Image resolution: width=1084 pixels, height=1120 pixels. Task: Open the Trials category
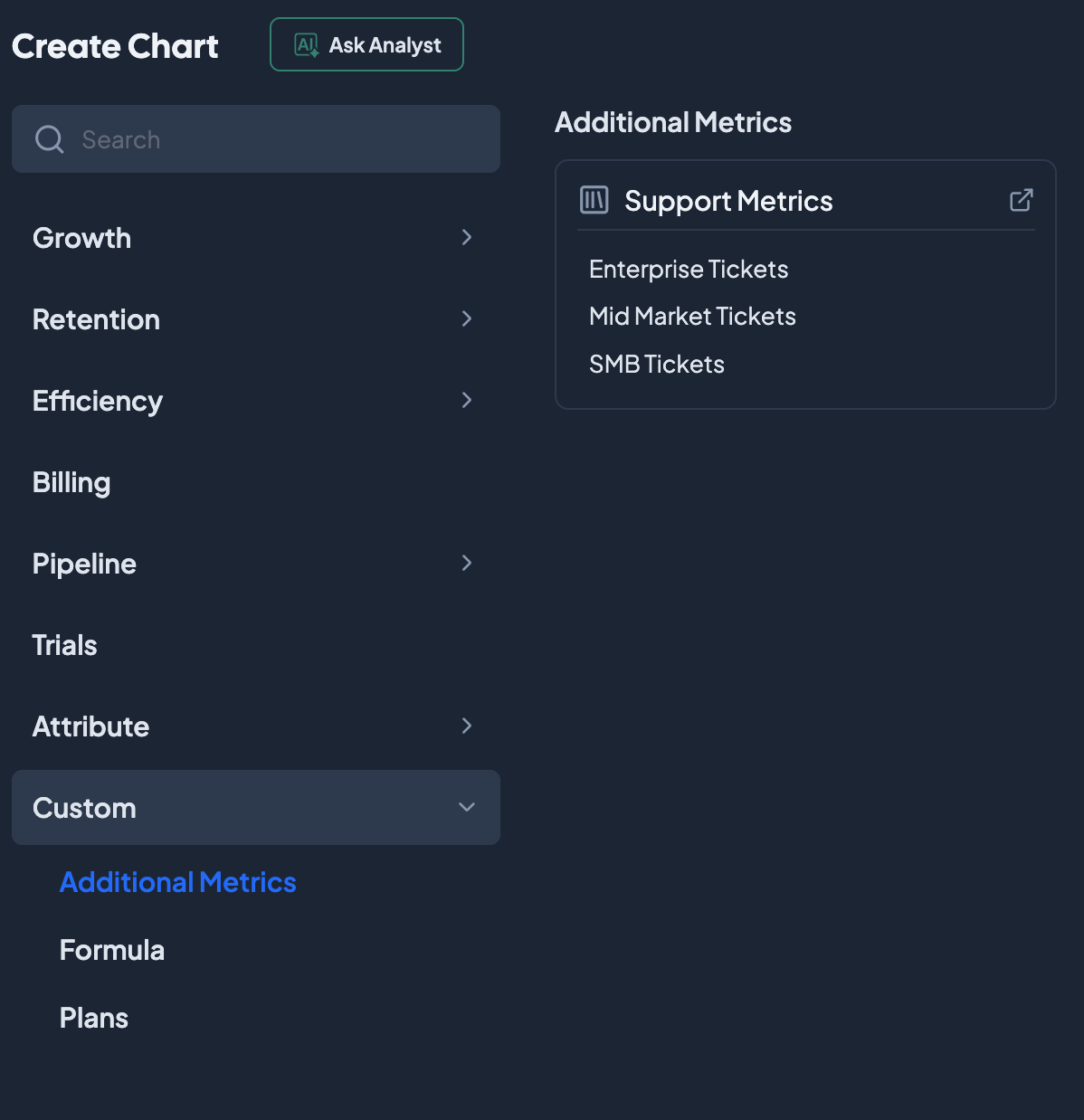[64, 645]
